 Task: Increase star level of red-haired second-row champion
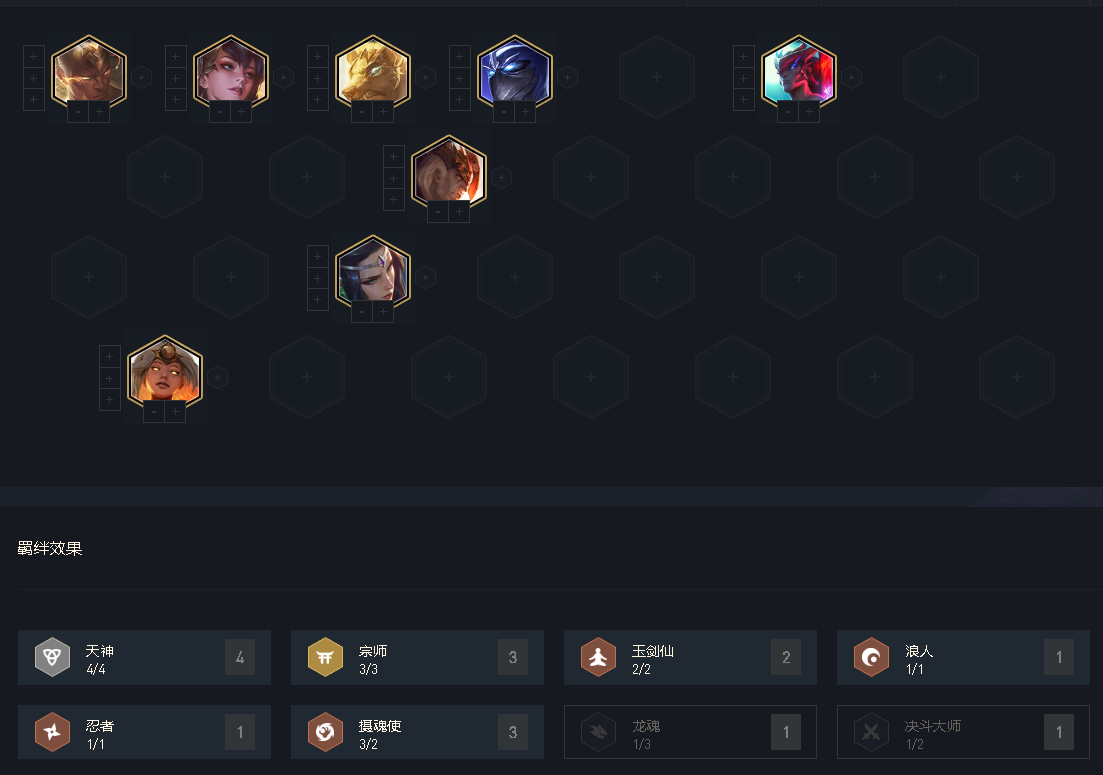pos(459,212)
